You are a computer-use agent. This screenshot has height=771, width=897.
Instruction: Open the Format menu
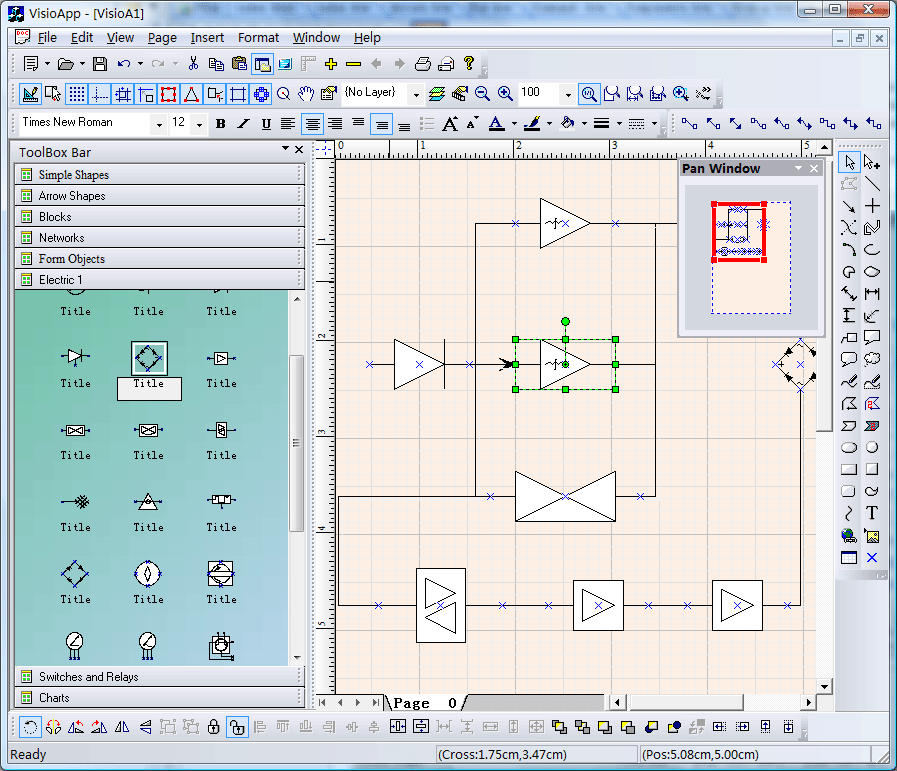click(x=259, y=38)
